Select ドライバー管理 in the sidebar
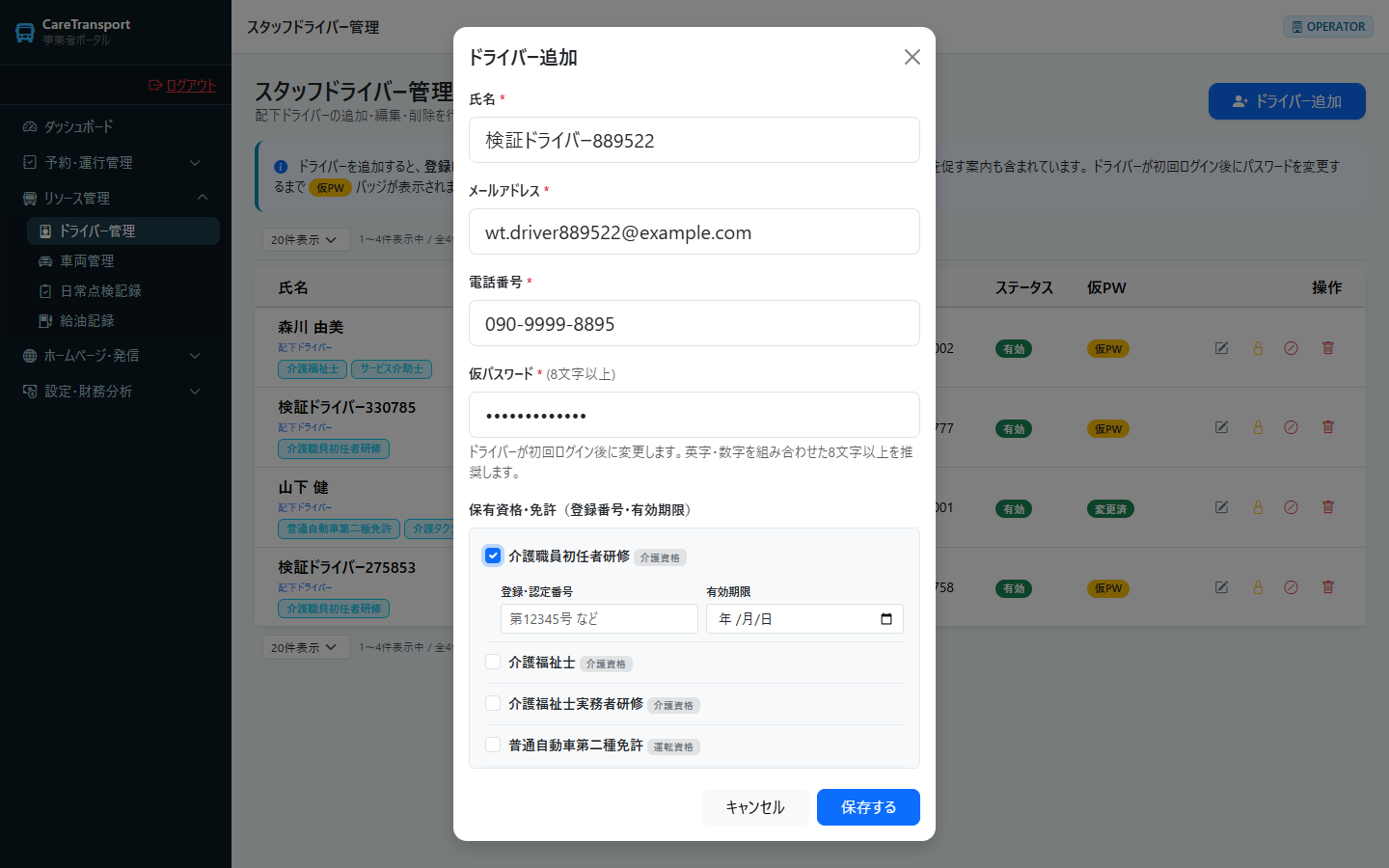 click(x=123, y=231)
